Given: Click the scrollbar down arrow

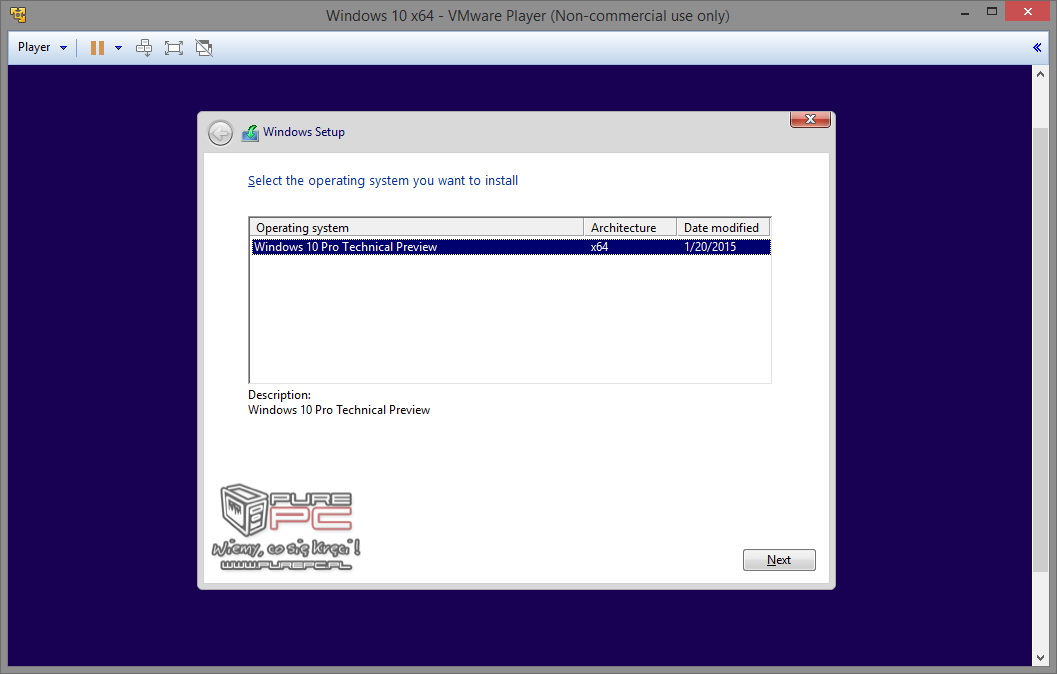Looking at the screenshot, I should 1040,658.
